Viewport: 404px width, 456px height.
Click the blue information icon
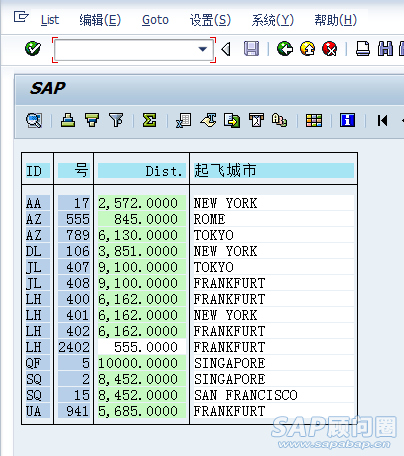[x=347, y=120]
